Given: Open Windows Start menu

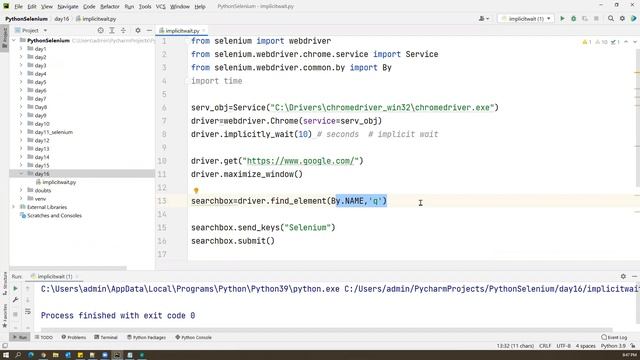Looking at the screenshot, I should click(6, 355).
